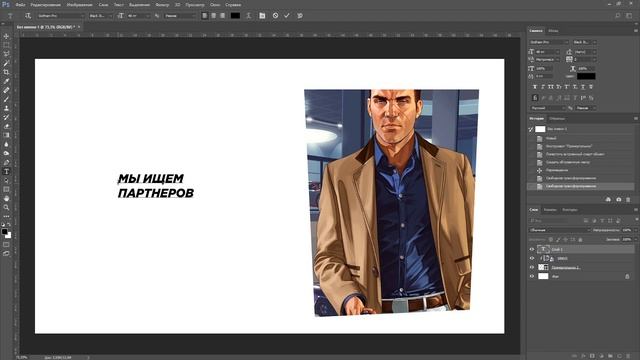Open the 3D menu

pos(178,5)
